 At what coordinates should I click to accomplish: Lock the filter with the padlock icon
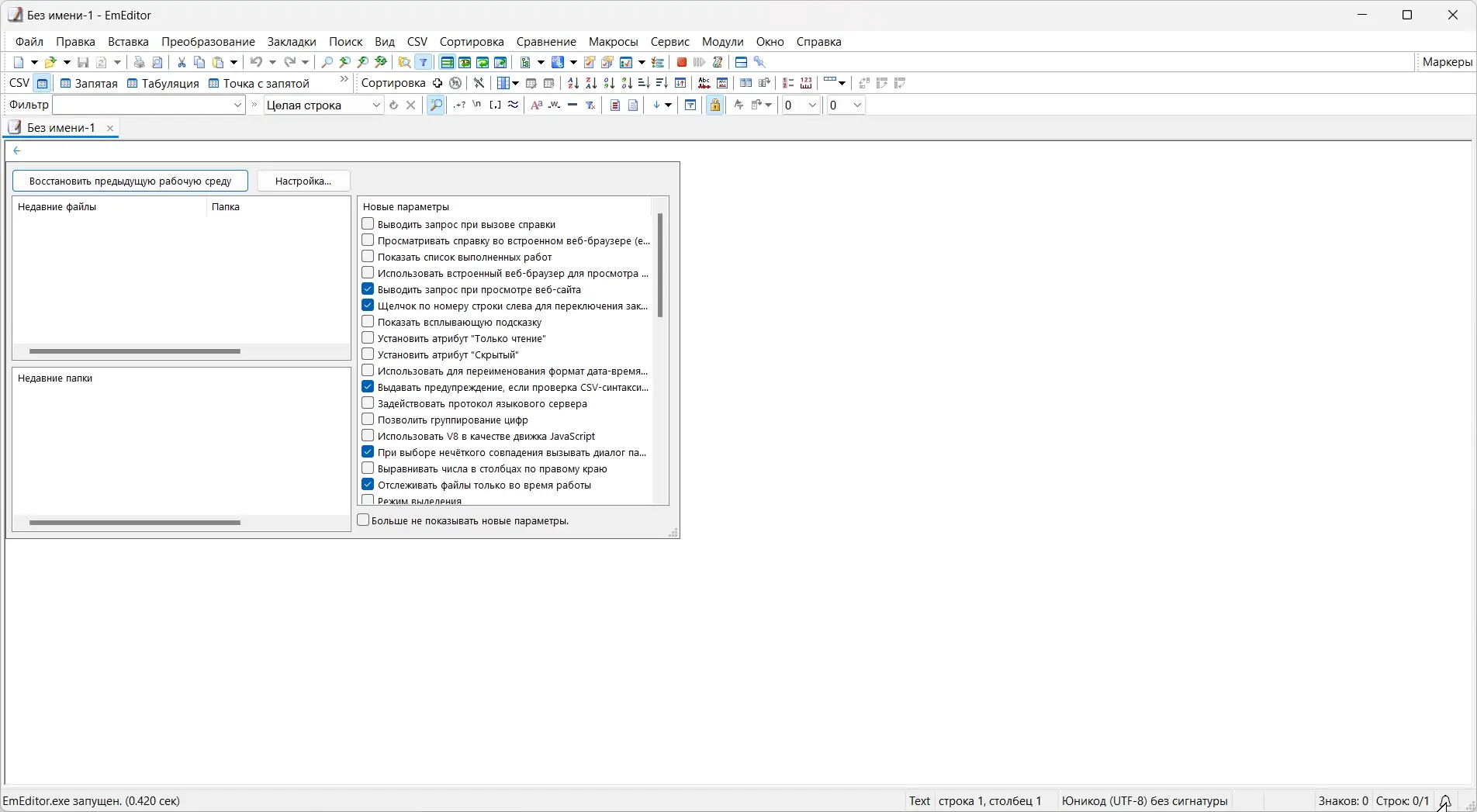[714, 105]
